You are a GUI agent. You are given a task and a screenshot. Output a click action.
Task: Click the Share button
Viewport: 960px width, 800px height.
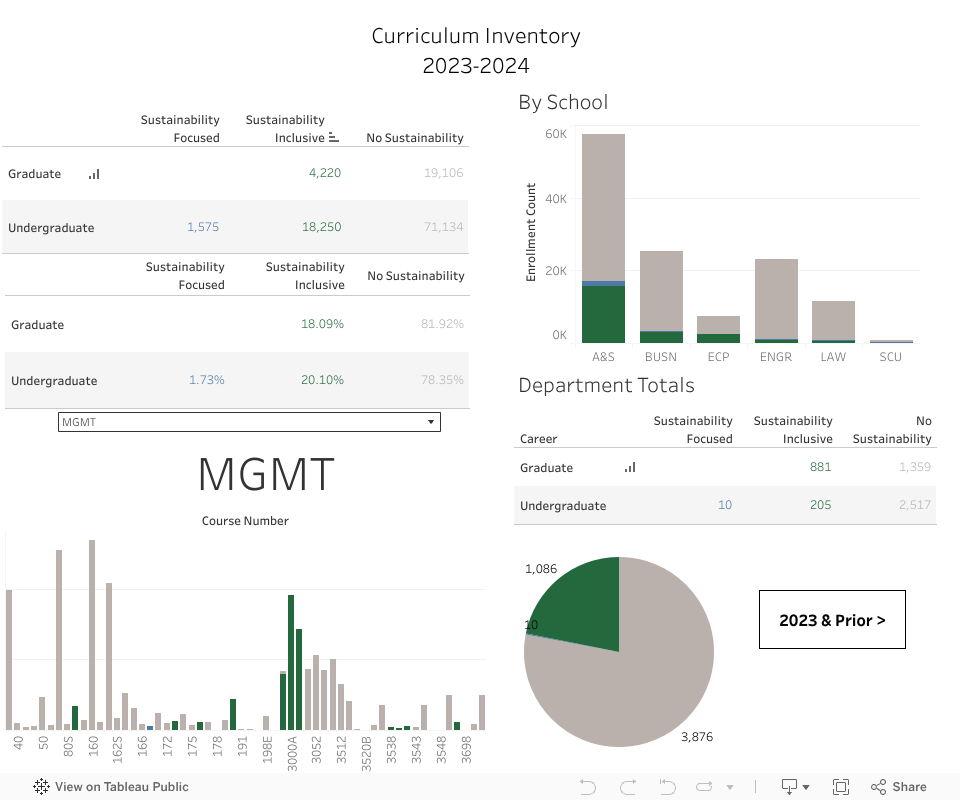pyautogui.click(x=898, y=787)
